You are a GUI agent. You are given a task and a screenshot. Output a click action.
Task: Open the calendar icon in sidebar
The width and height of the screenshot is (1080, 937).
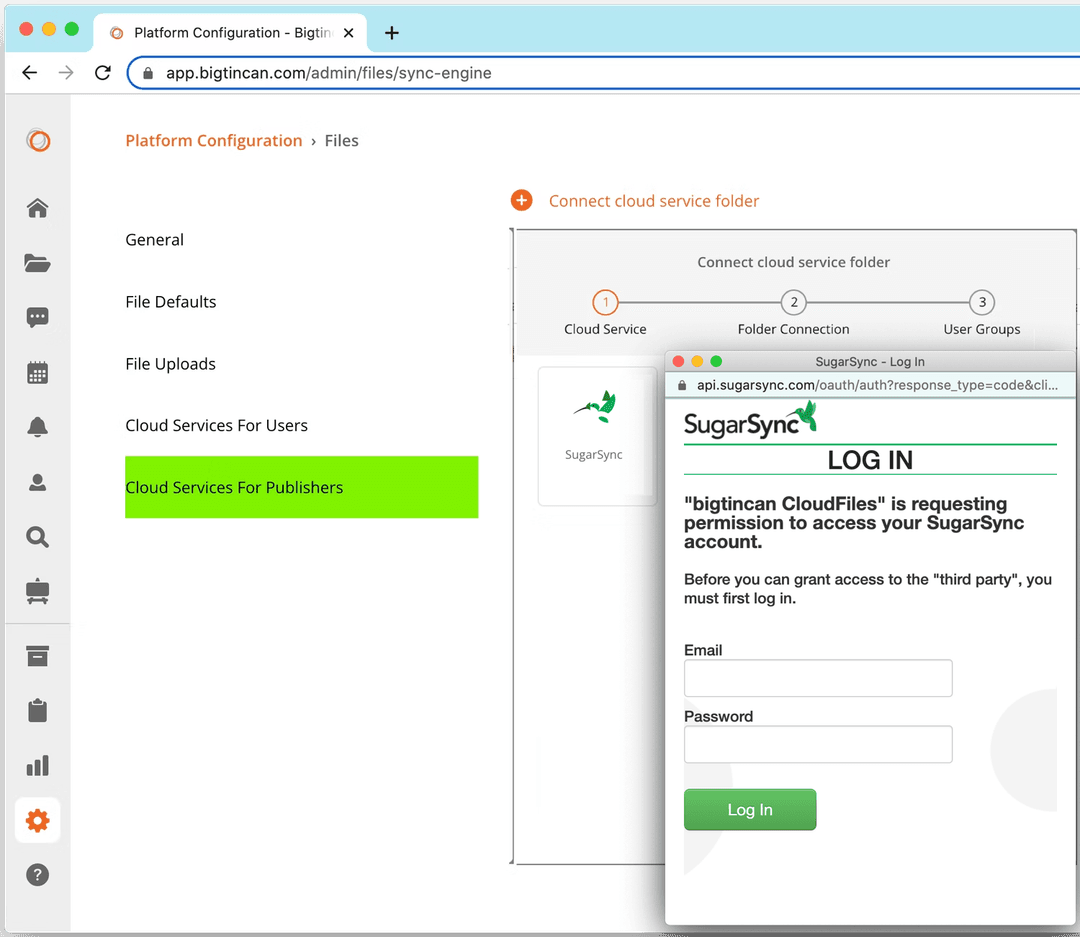(37, 373)
